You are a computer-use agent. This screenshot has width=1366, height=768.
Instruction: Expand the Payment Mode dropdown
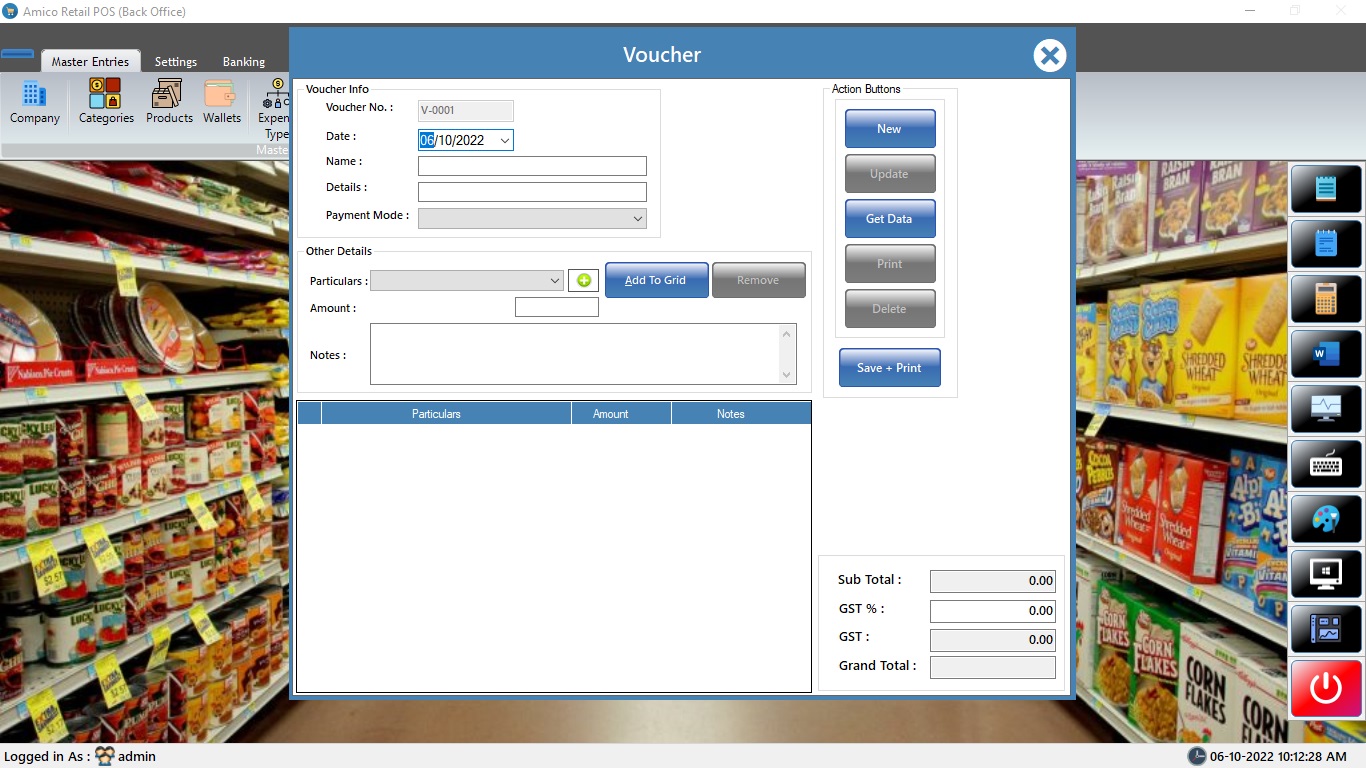[x=637, y=219]
